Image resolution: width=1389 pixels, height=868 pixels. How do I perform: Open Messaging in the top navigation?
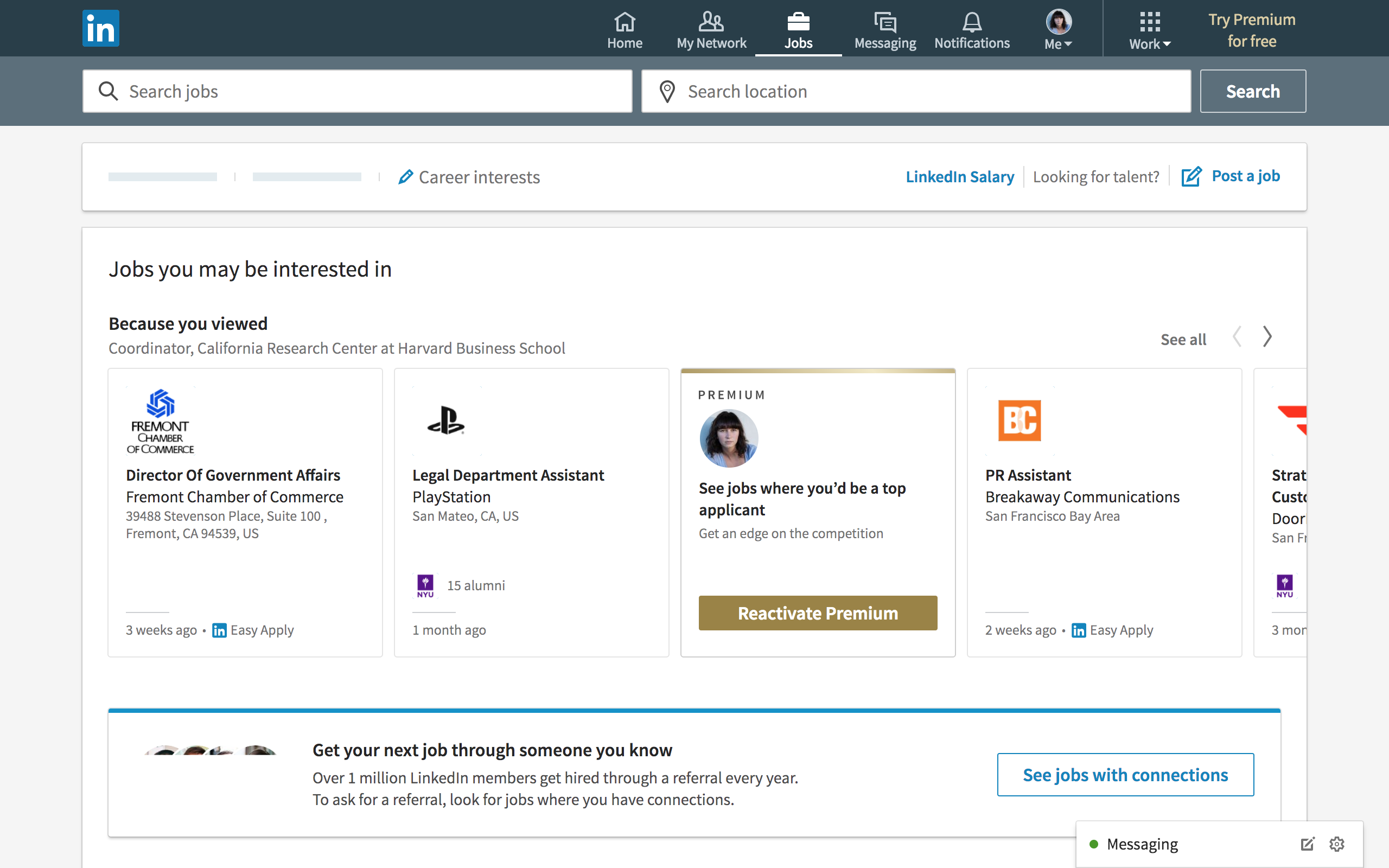click(885, 30)
